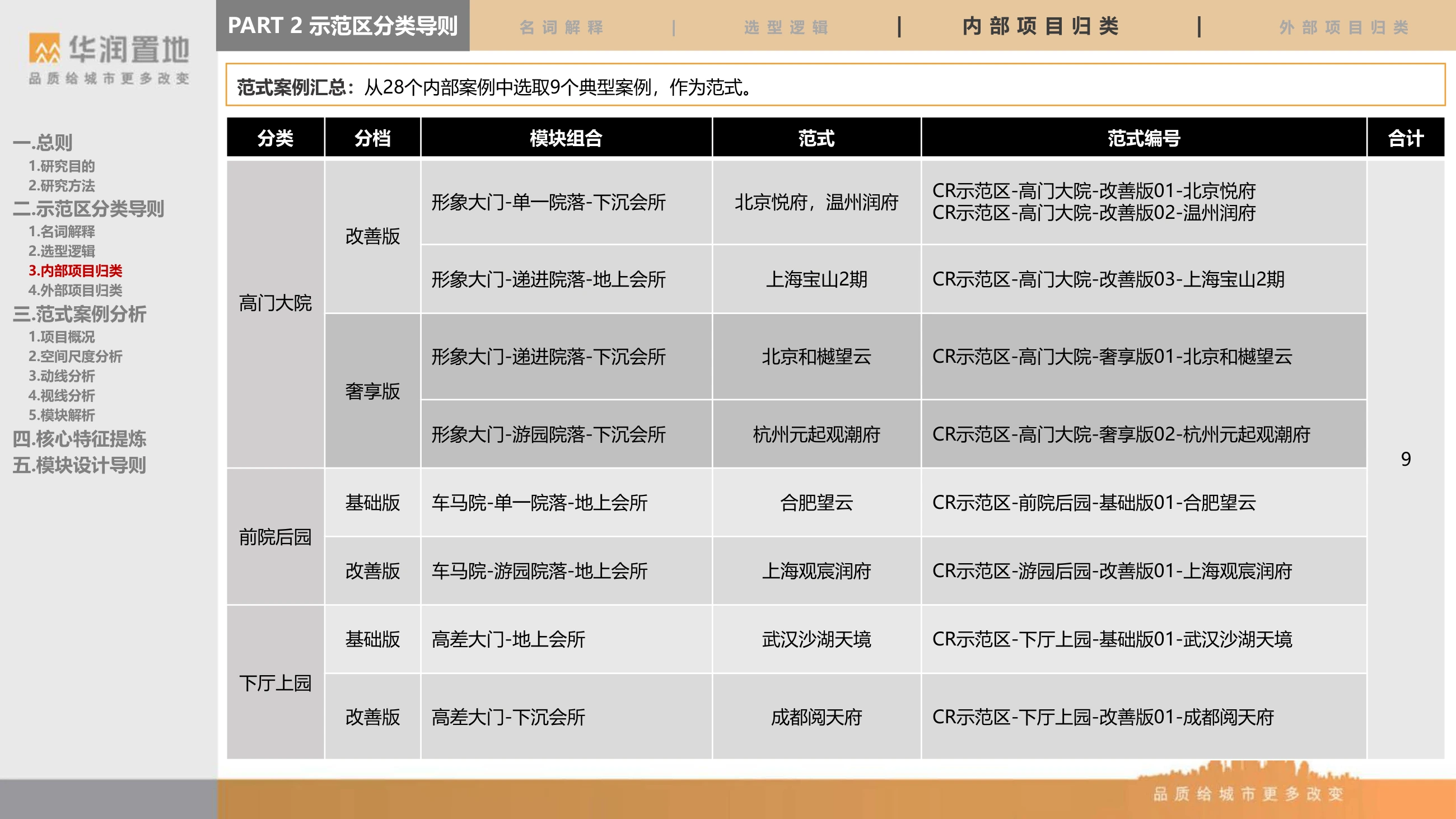Open 2.选型逻辑 in sidebar
The height and width of the screenshot is (819, 1456).
62,251
